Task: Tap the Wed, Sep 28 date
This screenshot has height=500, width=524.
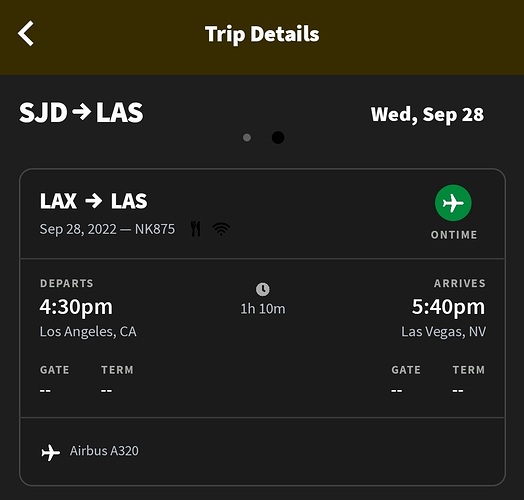Action: click(427, 115)
